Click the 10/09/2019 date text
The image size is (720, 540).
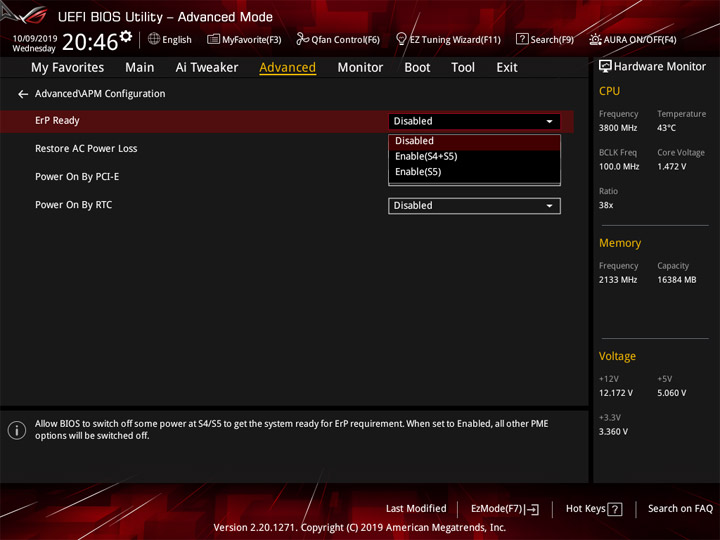[x=35, y=39]
